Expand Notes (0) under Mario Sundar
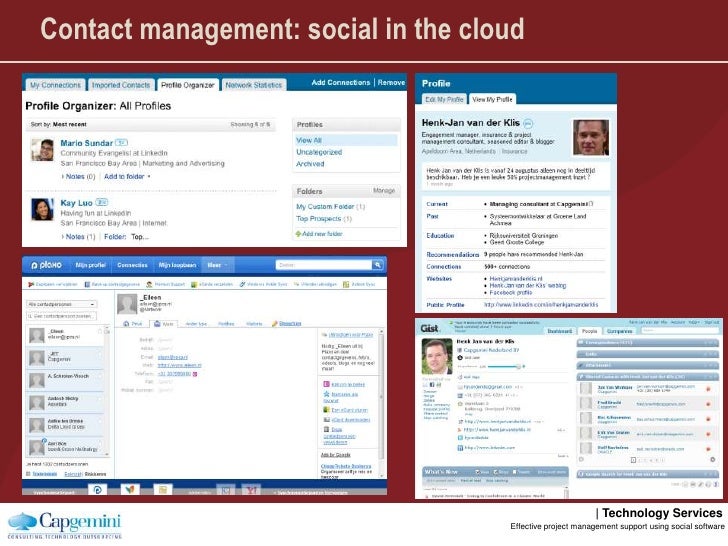Image resolution: width=728 pixels, height=546 pixels. point(78,176)
